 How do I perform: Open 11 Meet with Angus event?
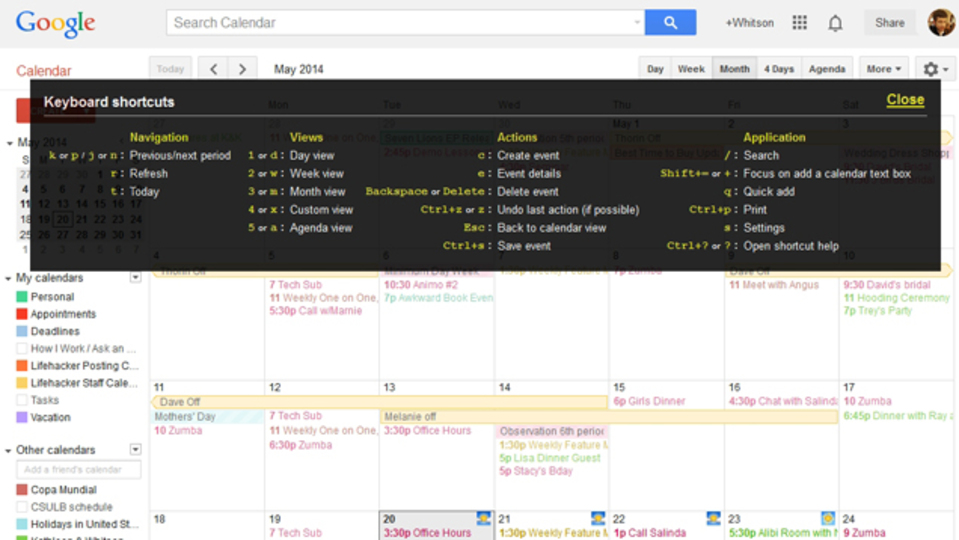pos(774,284)
